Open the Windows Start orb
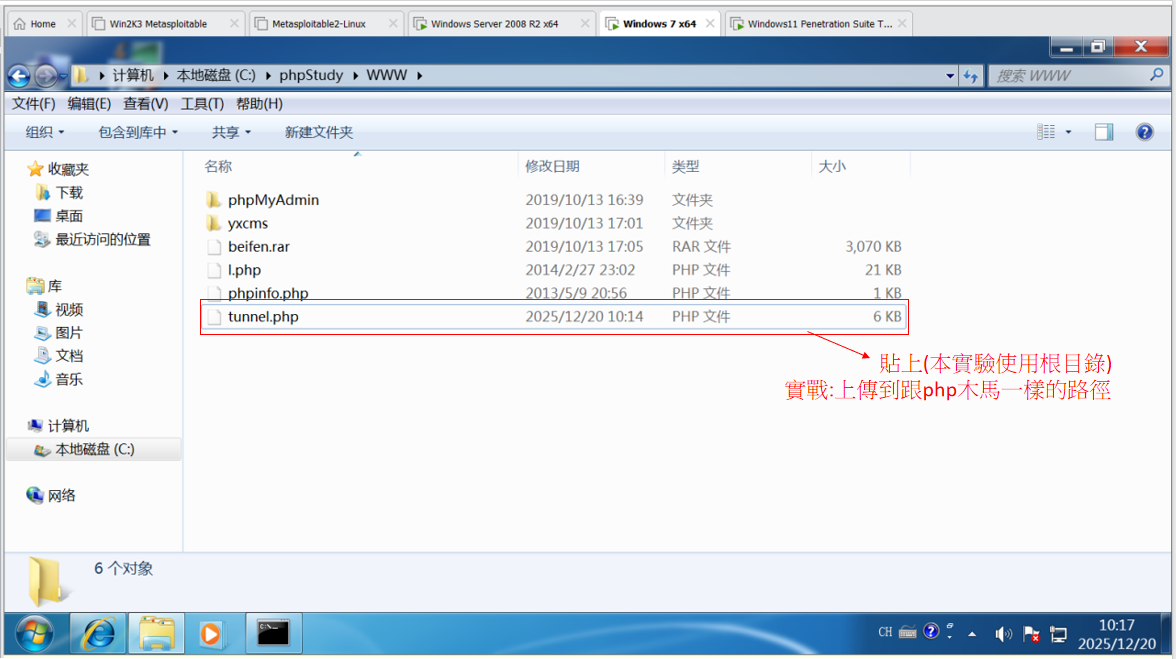The height and width of the screenshot is (659, 1176). (x=34, y=634)
